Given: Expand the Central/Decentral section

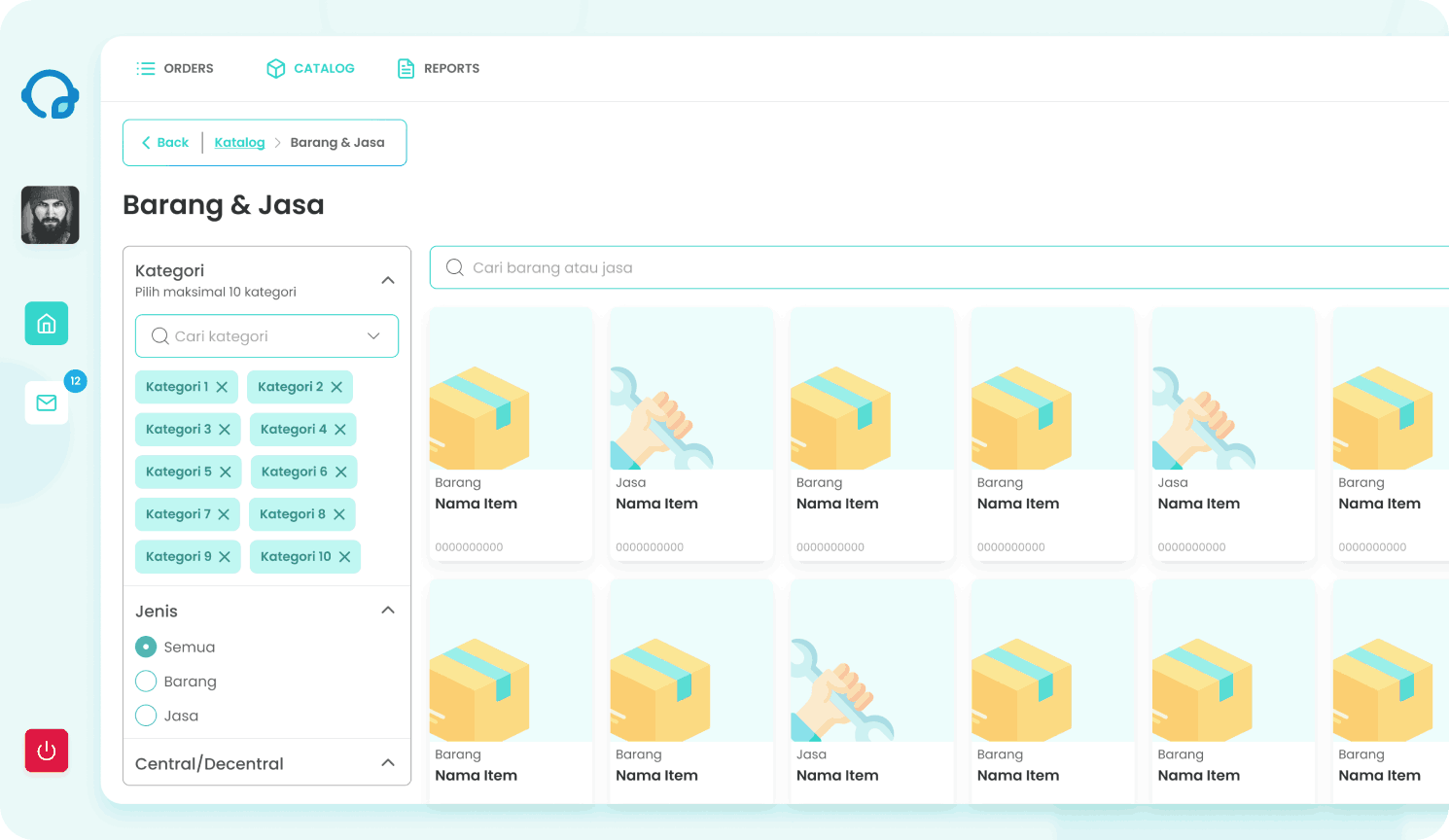Looking at the screenshot, I should point(388,762).
